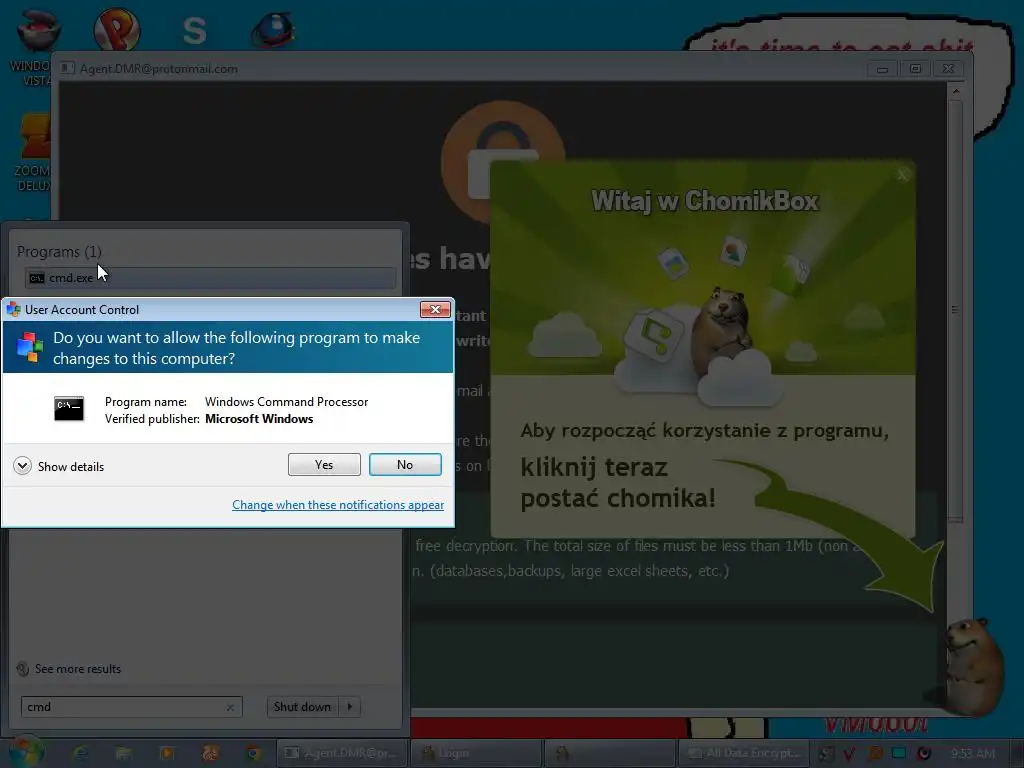Click the red V icon in system tray
The image size is (1024, 768).
pos(849,754)
